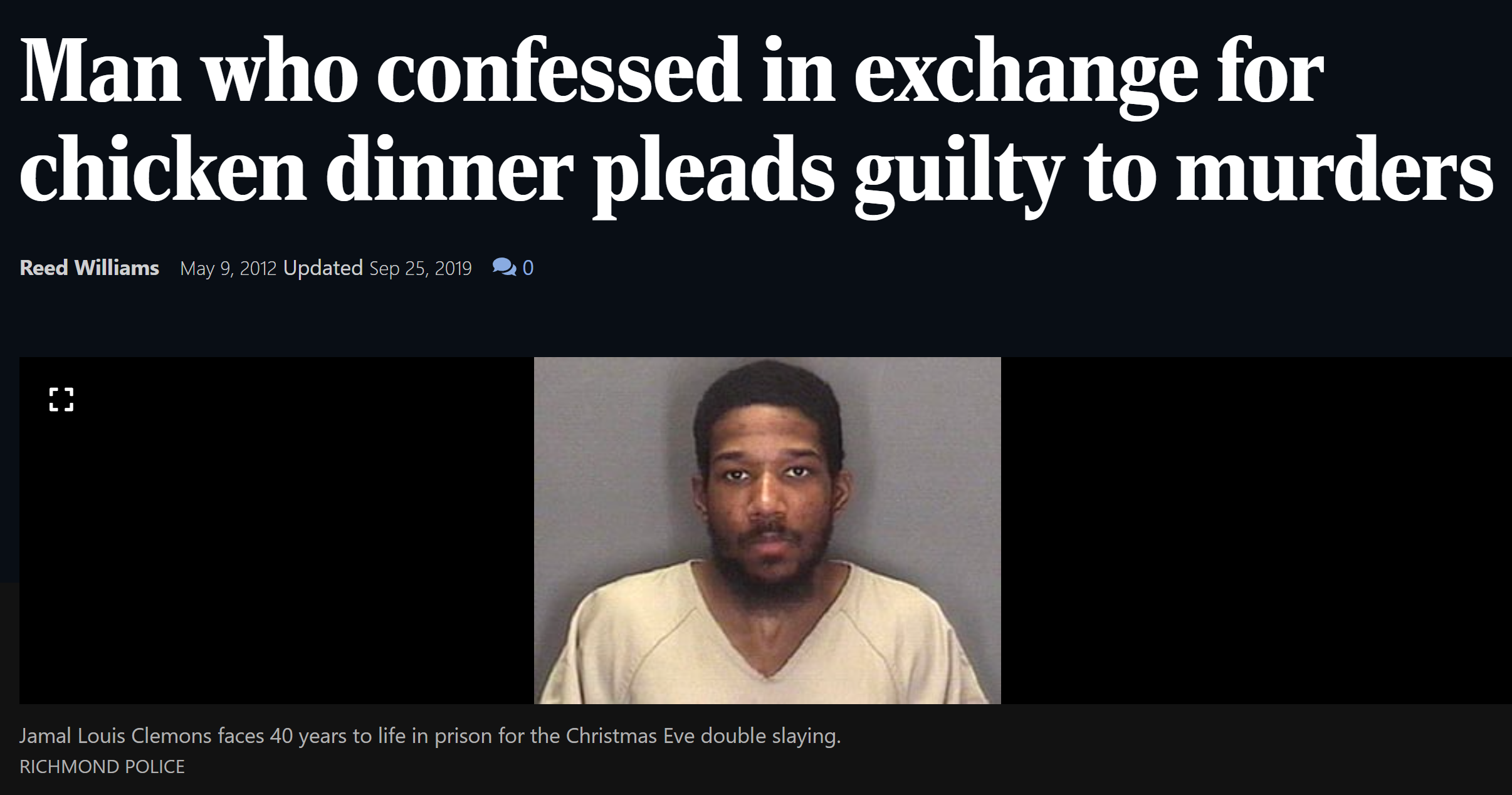This screenshot has width=1512, height=795.
Task: Click the Updated label in byline
Action: (x=323, y=269)
